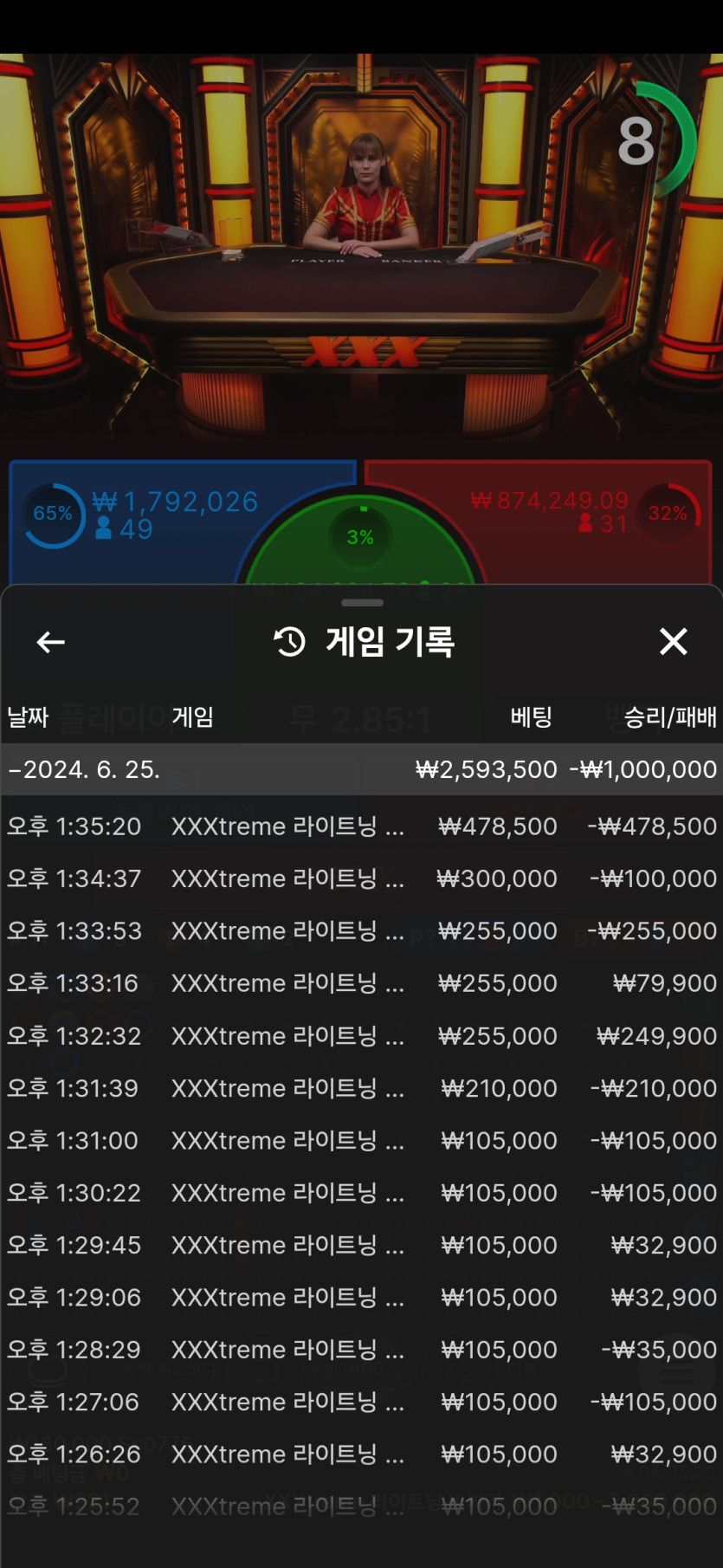Collapse the 2024. 6. 25. date group
The image size is (723, 1568).
[x=361, y=769]
